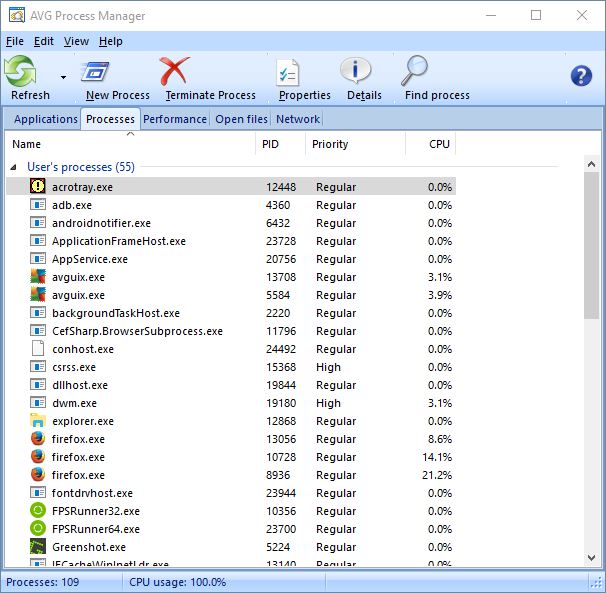This screenshot has height=593, width=606.
Task: Open the Refresh dropdown arrow
Action: [x=63, y=77]
